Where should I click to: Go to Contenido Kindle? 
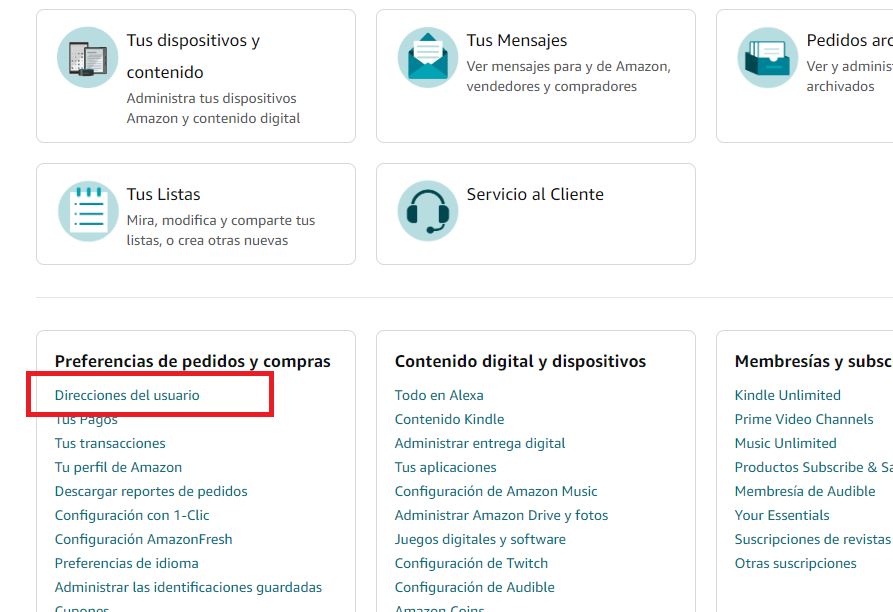(x=449, y=419)
